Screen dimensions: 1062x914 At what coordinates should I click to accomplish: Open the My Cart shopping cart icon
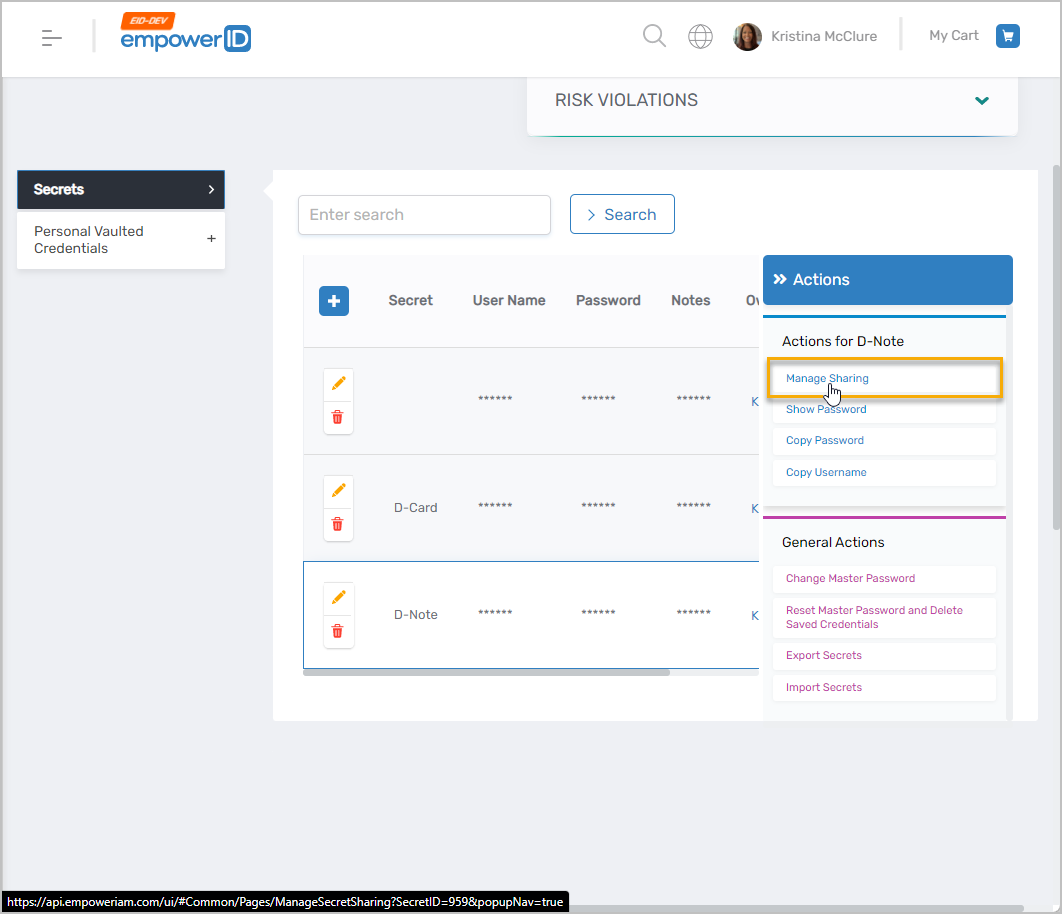tap(1007, 36)
